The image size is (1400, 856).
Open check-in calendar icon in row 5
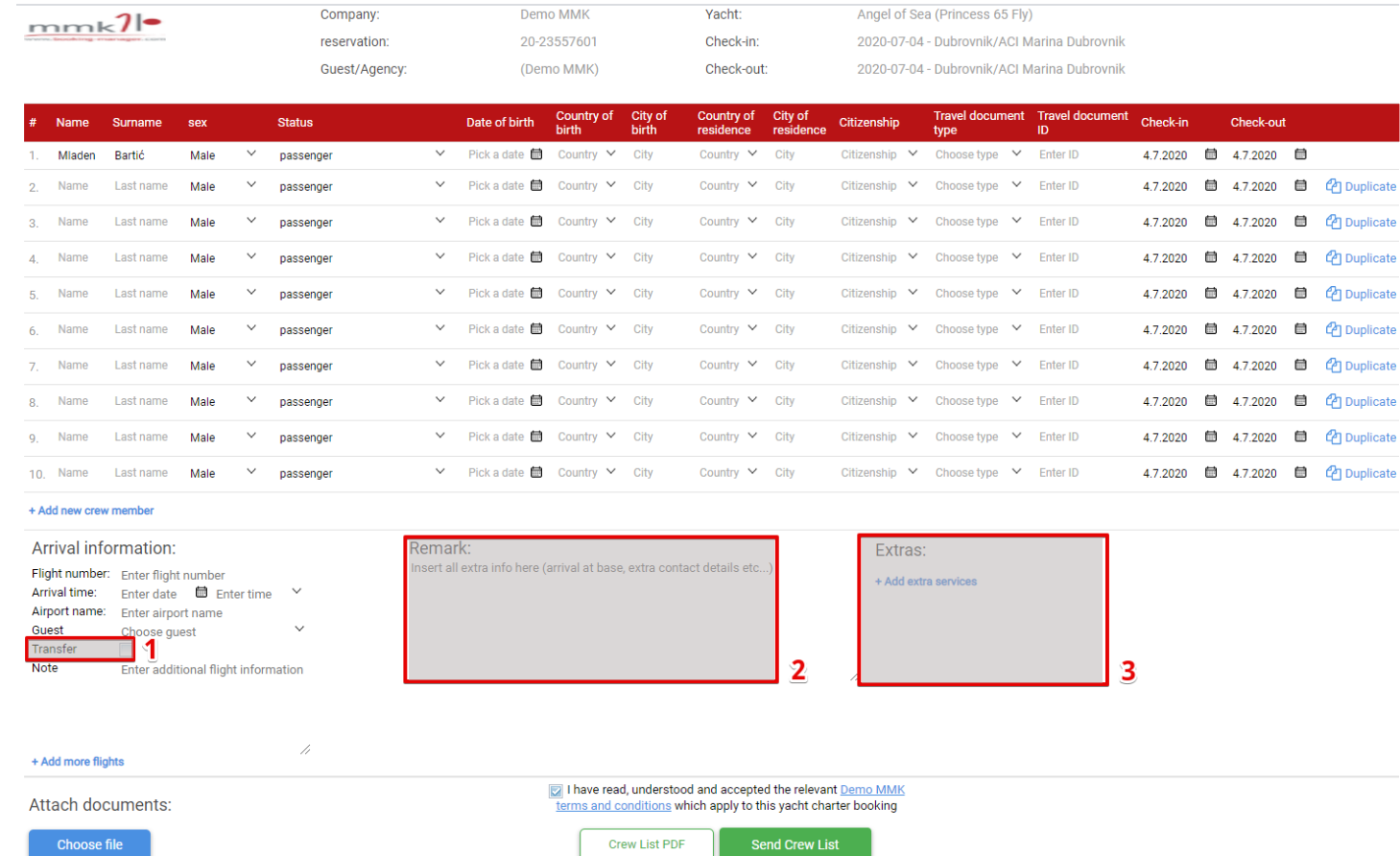pyautogui.click(x=1211, y=293)
